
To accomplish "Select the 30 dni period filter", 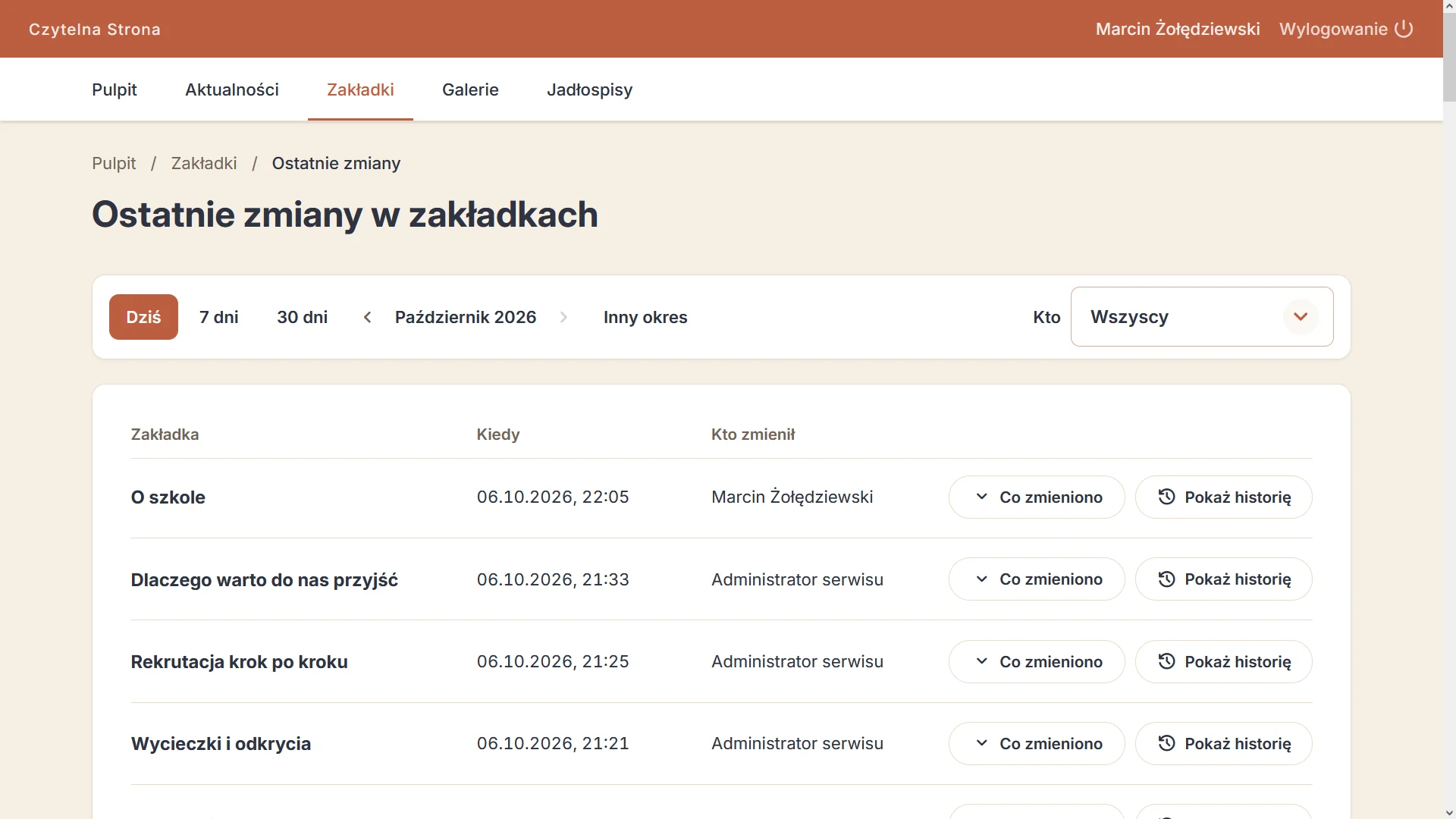I will (302, 317).
